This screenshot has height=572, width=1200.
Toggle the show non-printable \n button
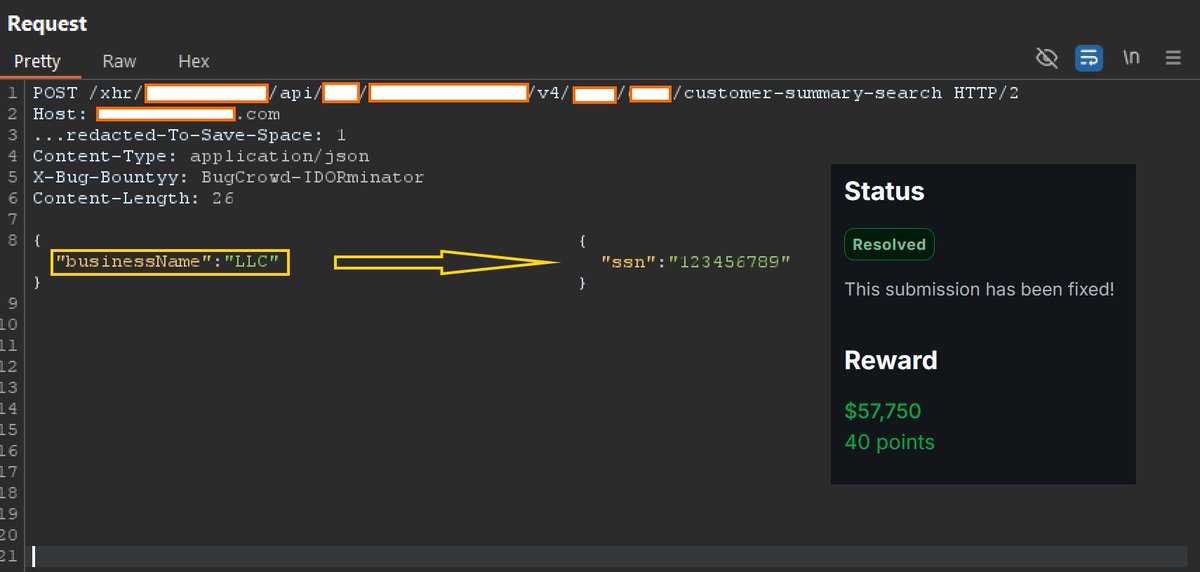1131,58
